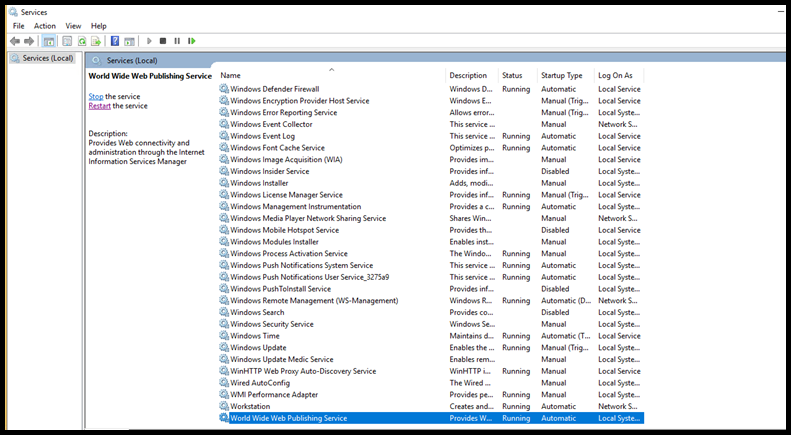Select Windows Image Acquisition (WIA) row

pos(431,159)
